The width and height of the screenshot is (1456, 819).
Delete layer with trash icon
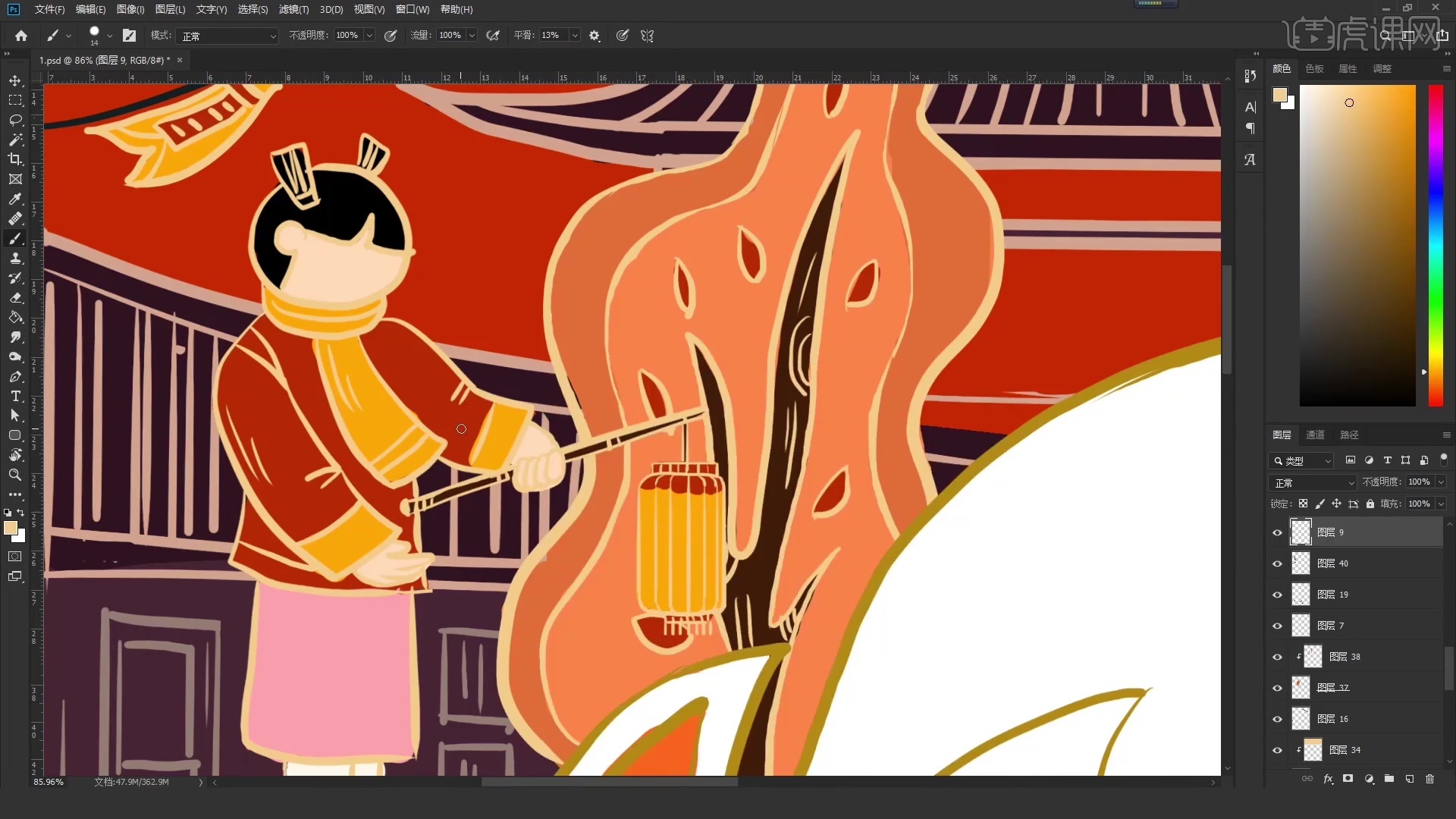(x=1429, y=779)
